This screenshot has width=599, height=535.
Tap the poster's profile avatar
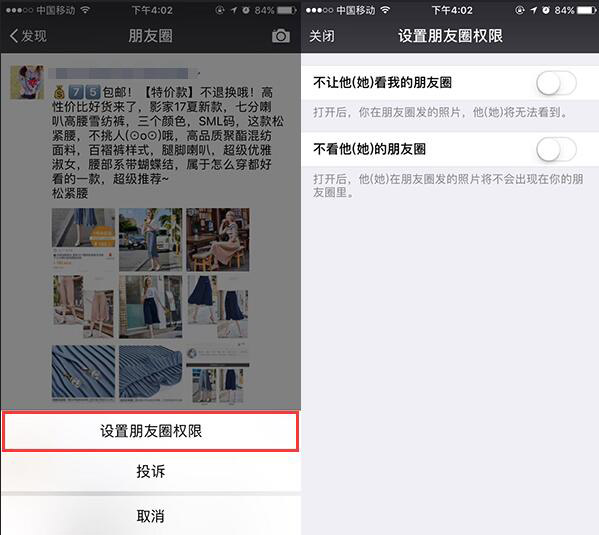click(27, 82)
